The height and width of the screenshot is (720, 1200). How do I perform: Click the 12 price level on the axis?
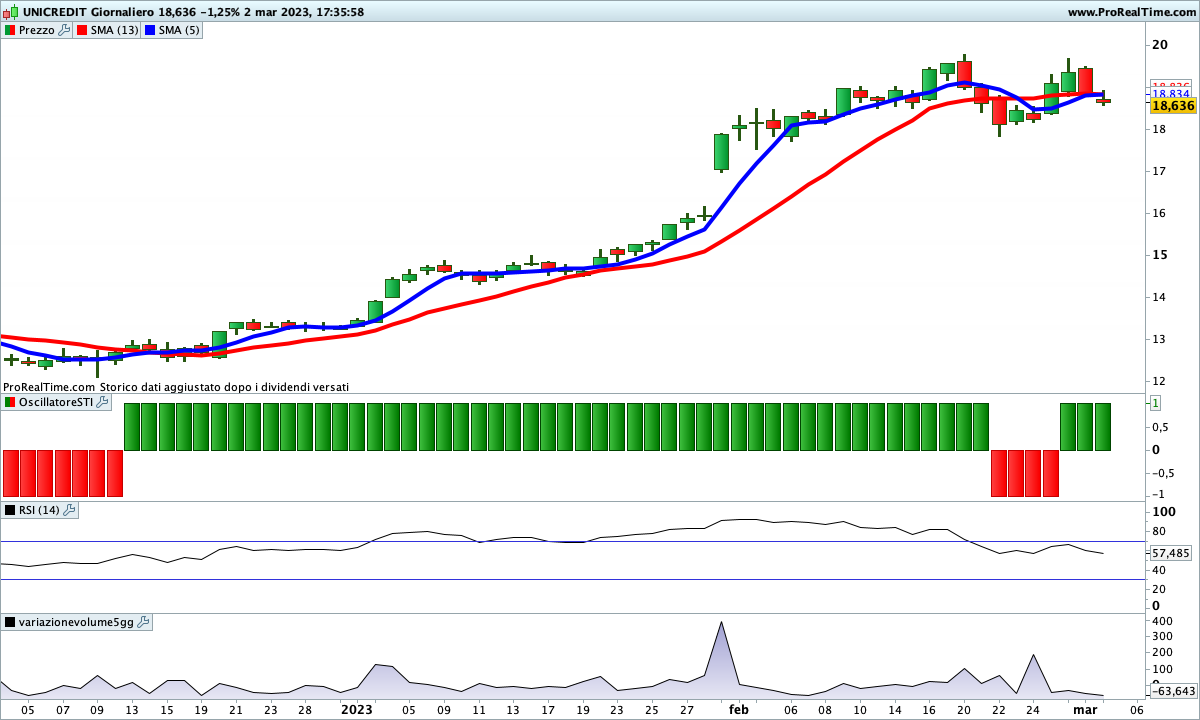coord(1159,381)
